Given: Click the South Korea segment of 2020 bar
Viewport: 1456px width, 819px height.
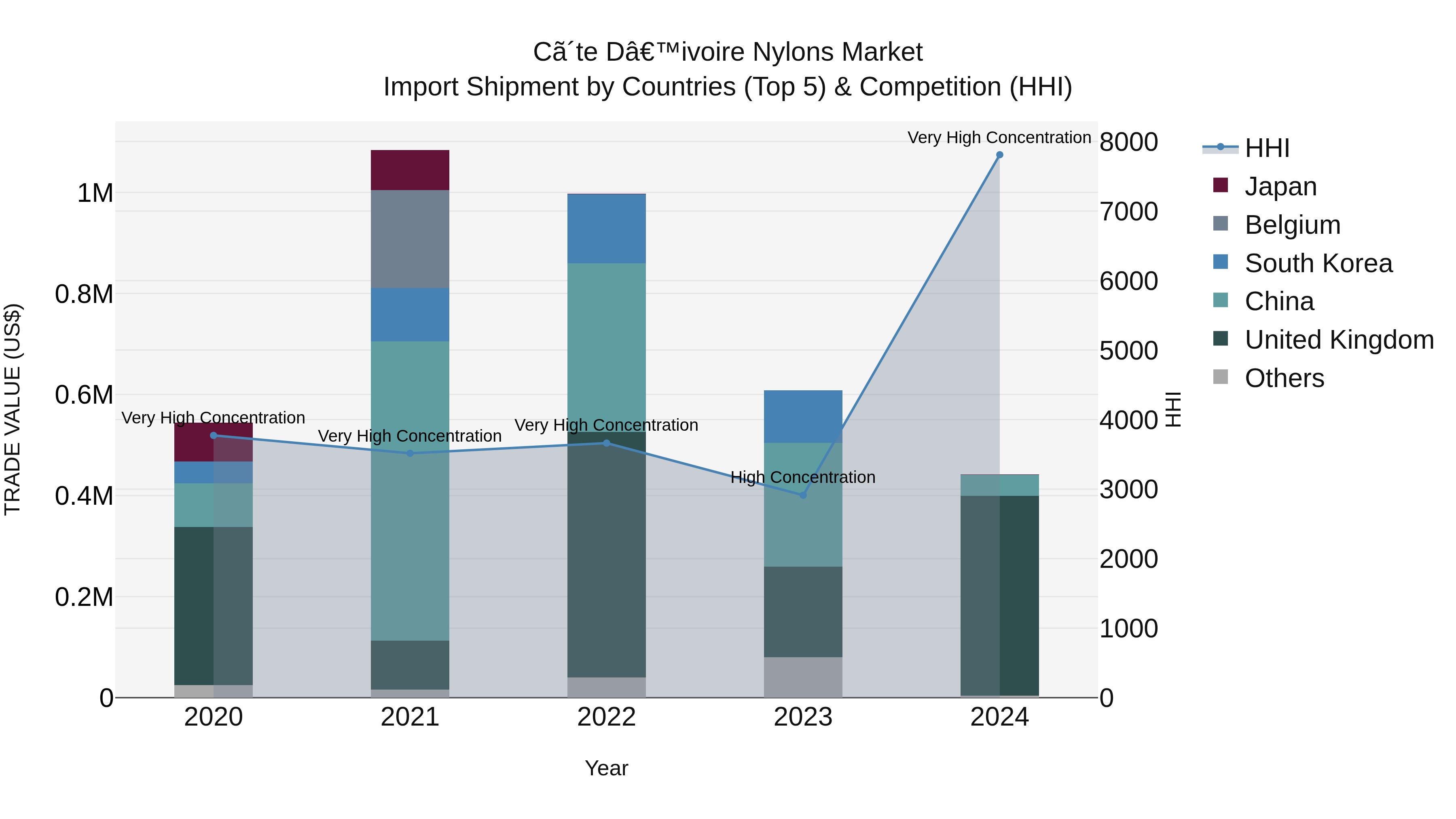Looking at the screenshot, I should tap(214, 472).
